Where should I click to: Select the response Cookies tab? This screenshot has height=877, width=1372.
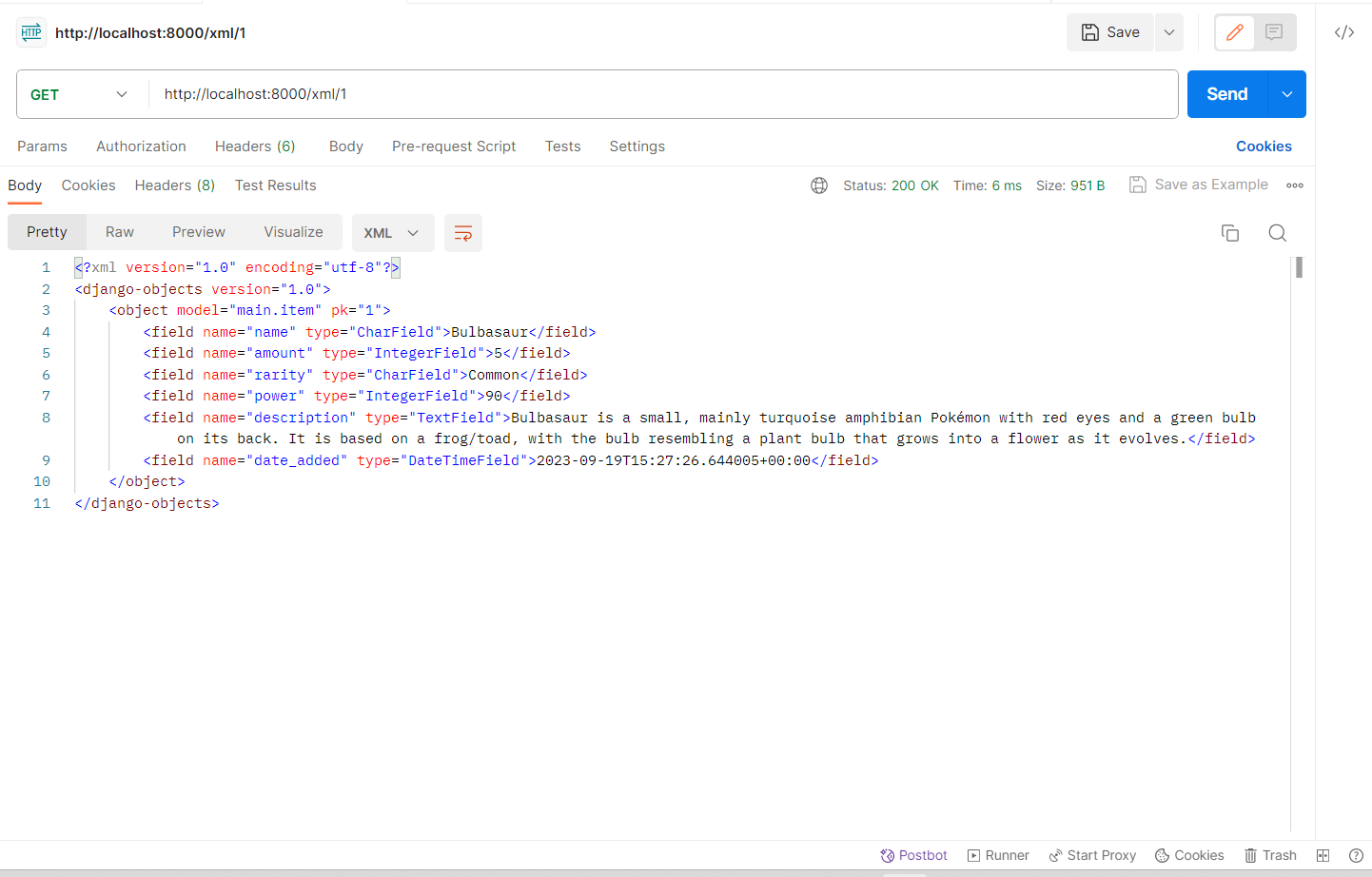[88, 185]
